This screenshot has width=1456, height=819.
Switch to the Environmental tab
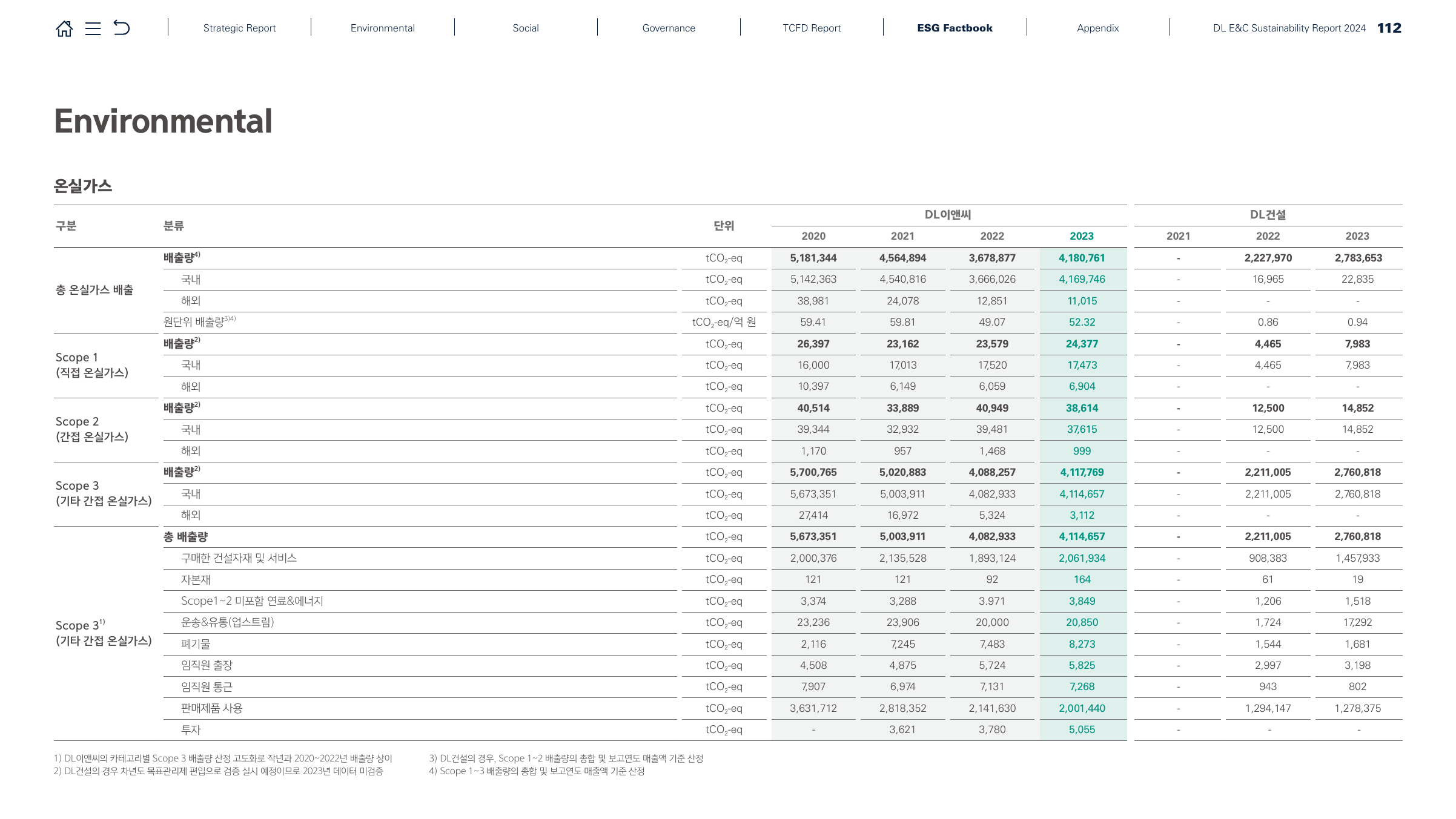[382, 28]
